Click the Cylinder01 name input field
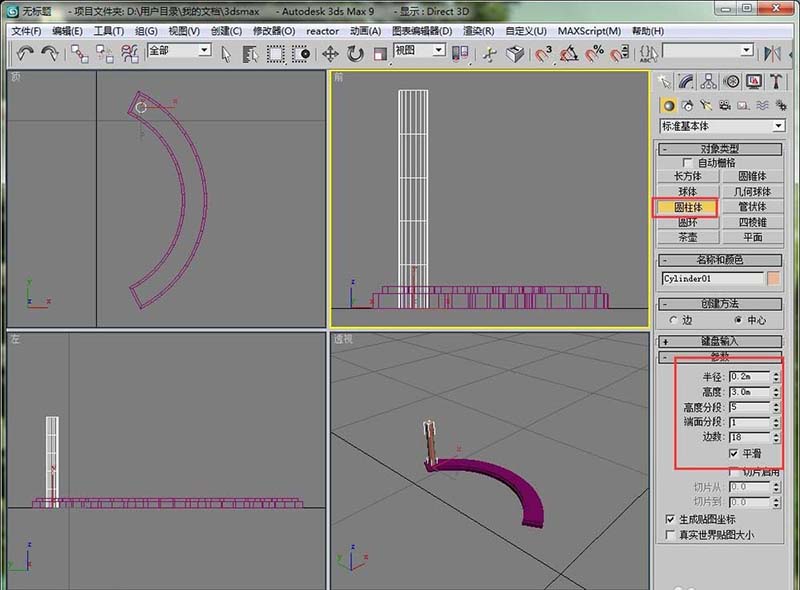The height and width of the screenshot is (590, 800). pyautogui.click(x=713, y=279)
